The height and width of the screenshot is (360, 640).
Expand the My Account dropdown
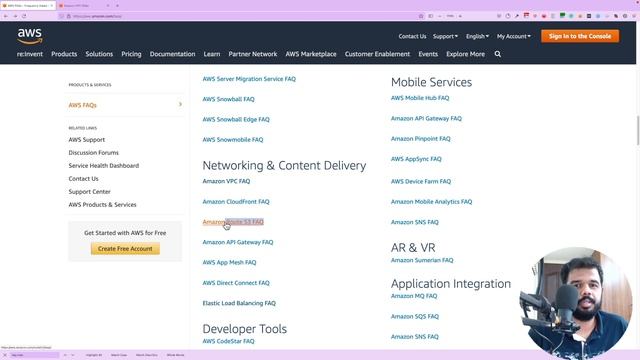[514, 36]
